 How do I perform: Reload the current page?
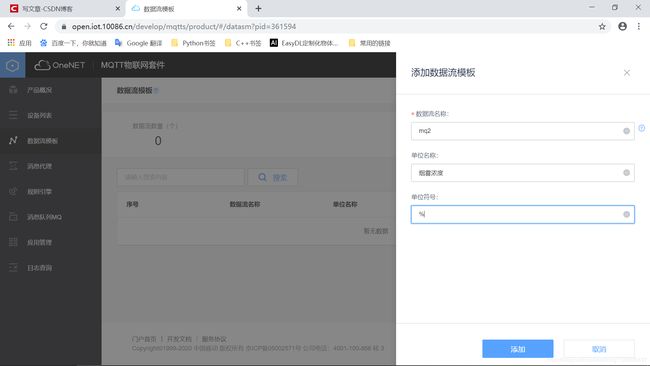tap(44, 27)
